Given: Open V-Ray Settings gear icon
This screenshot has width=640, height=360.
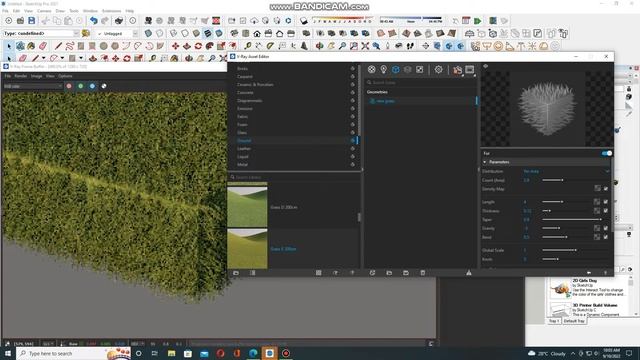Looking at the screenshot, I should point(438,70).
